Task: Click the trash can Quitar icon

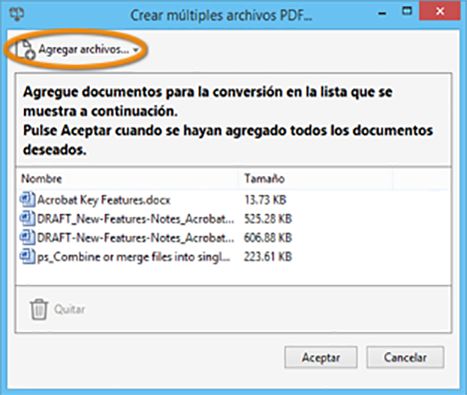Action: click(x=39, y=309)
